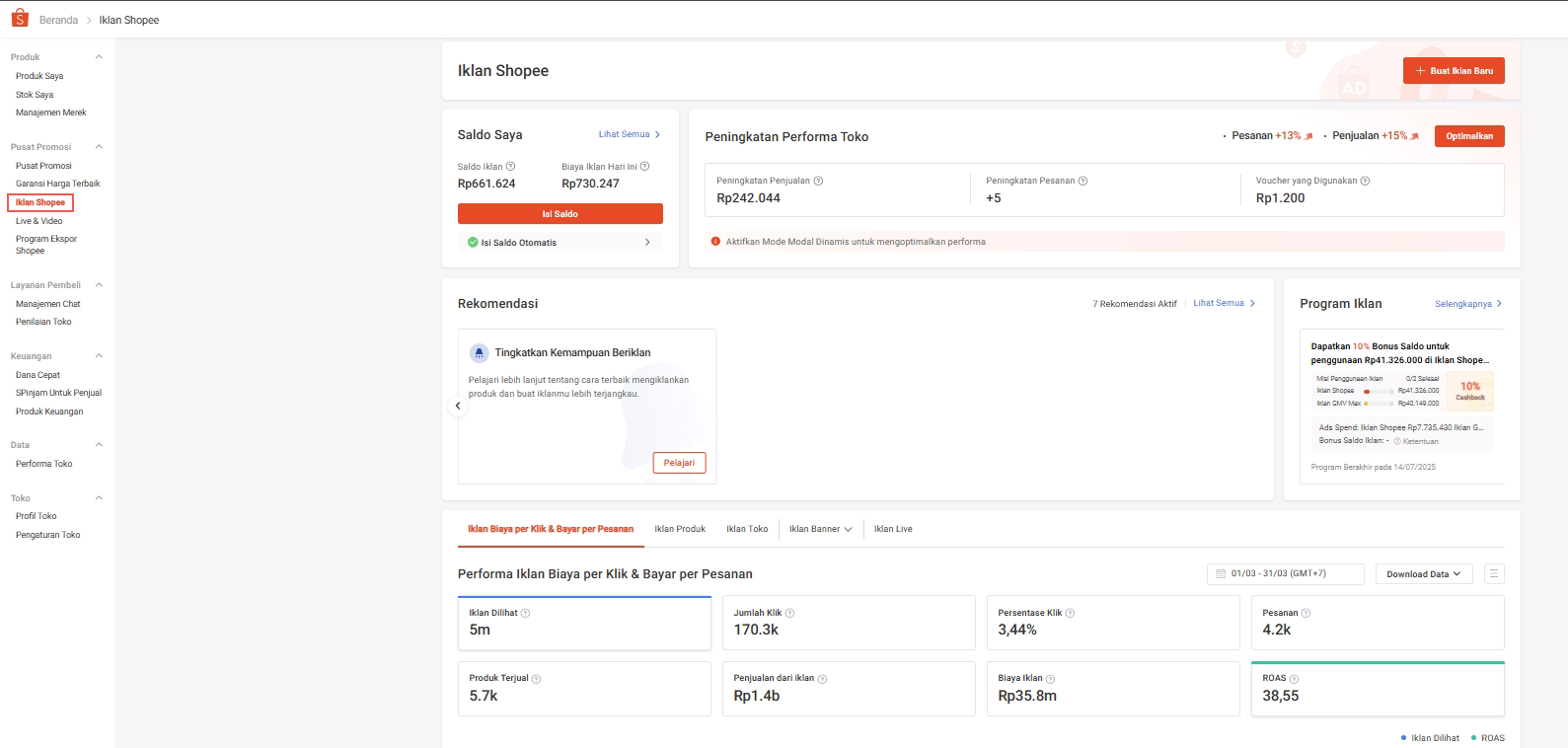The image size is (1568, 748).
Task: Open the metric list settings icon
Action: 1494,573
